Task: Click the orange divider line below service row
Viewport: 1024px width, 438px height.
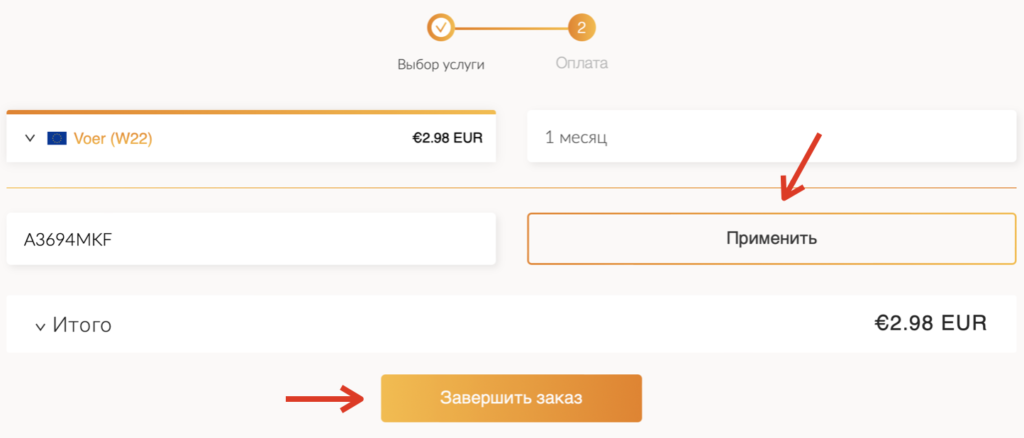Action: pos(511,188)
